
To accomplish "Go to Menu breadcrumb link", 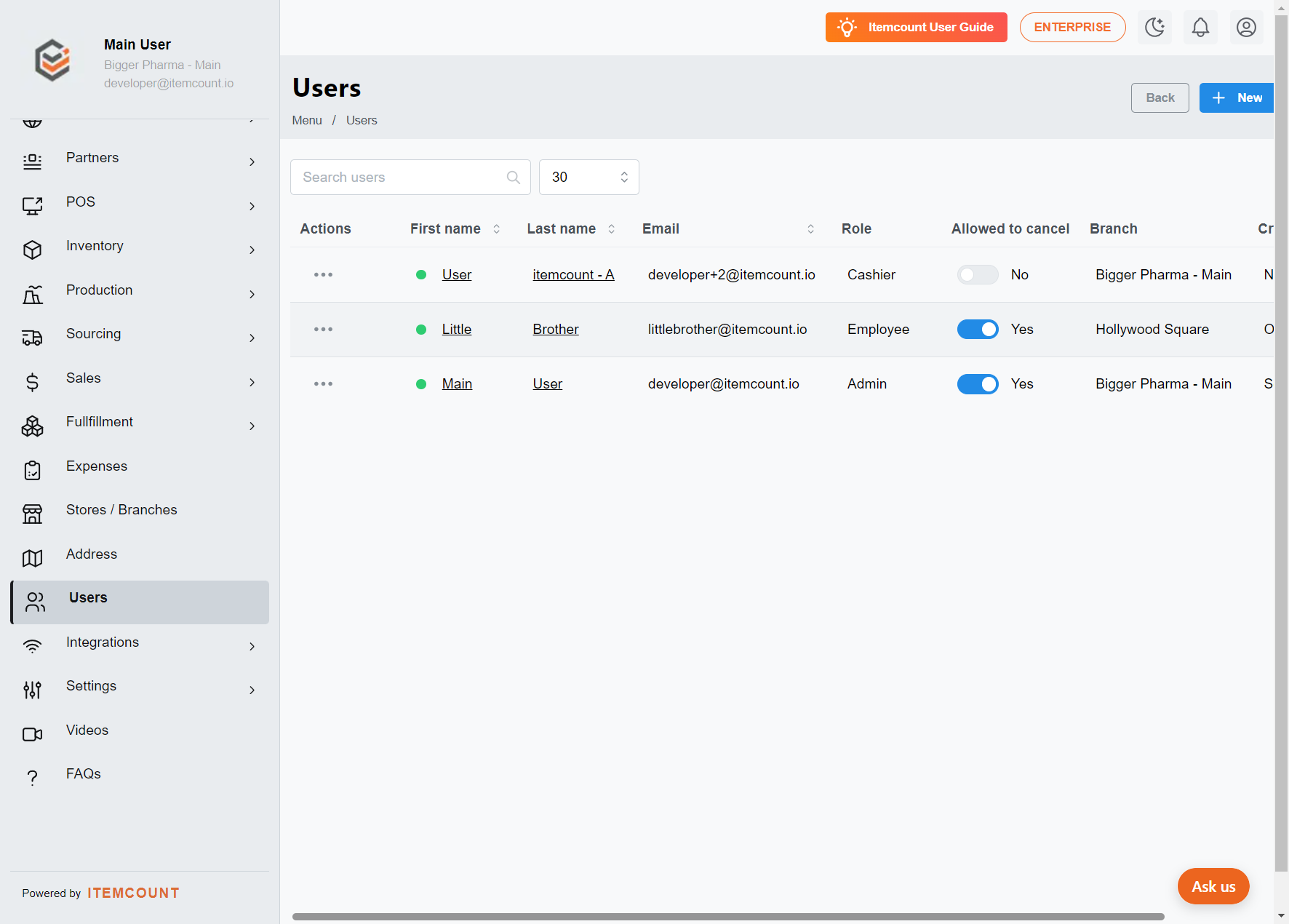I will [307, 121].
